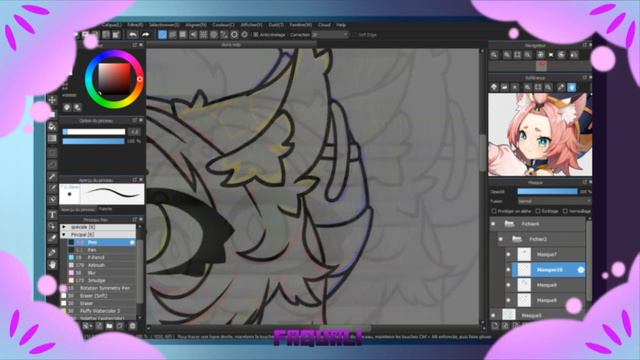Select the Bucket fill tool
The image size is (640, 360).
52,127
